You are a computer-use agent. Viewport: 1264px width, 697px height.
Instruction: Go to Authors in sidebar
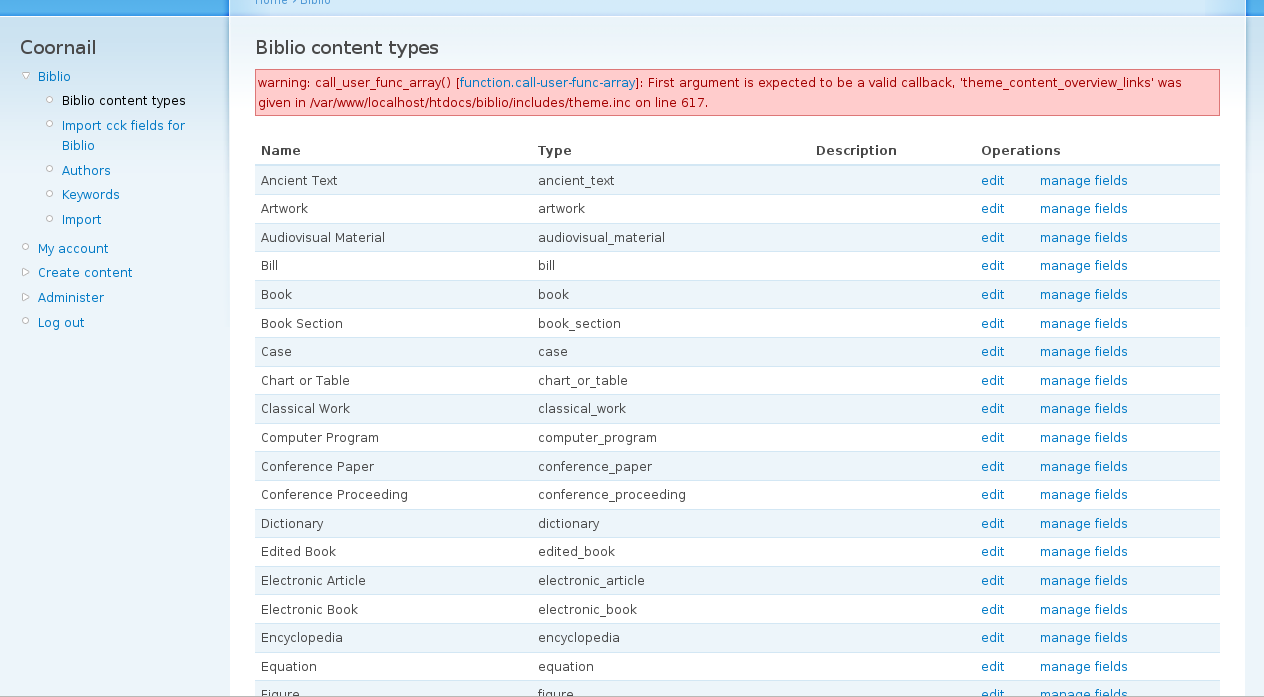tap(86, 171)
